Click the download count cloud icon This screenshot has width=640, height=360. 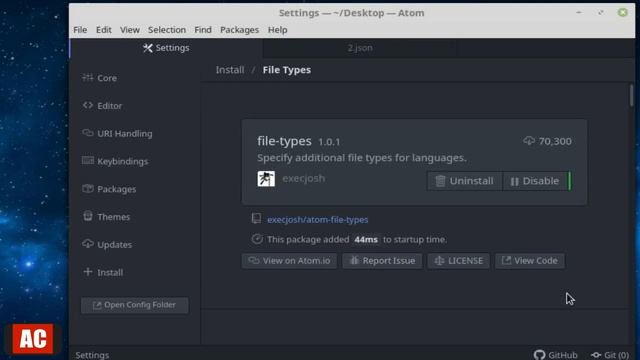(529, 141)
